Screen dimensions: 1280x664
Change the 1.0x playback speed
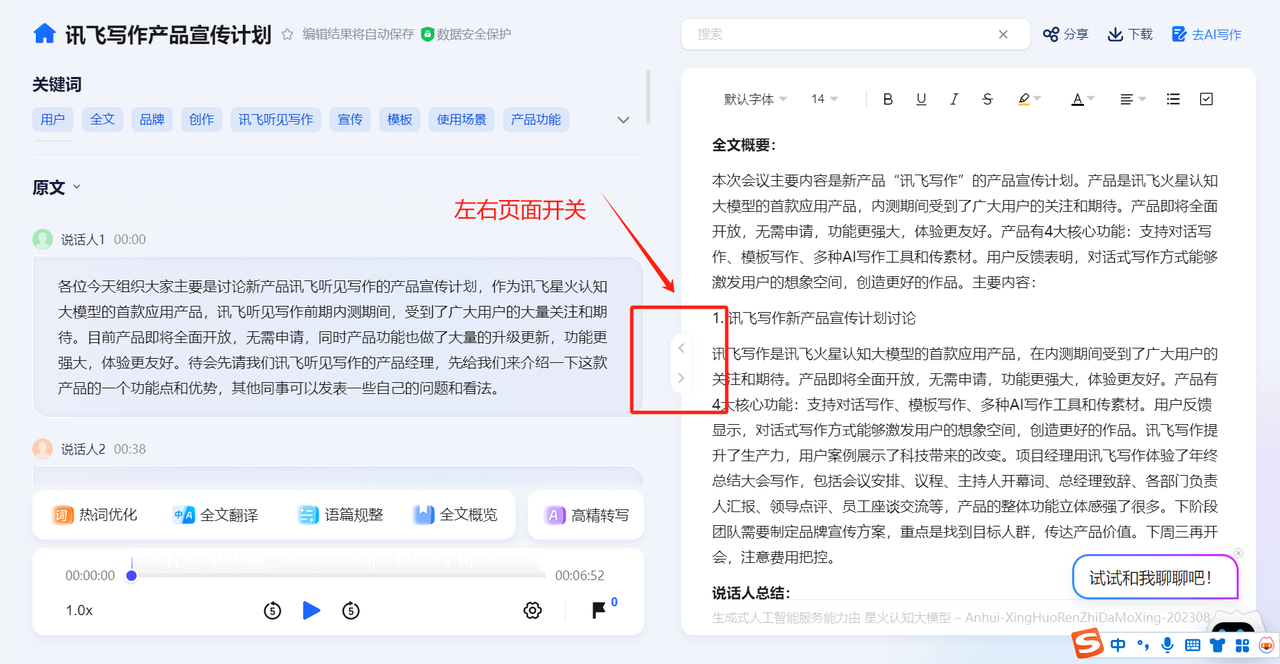79,610
